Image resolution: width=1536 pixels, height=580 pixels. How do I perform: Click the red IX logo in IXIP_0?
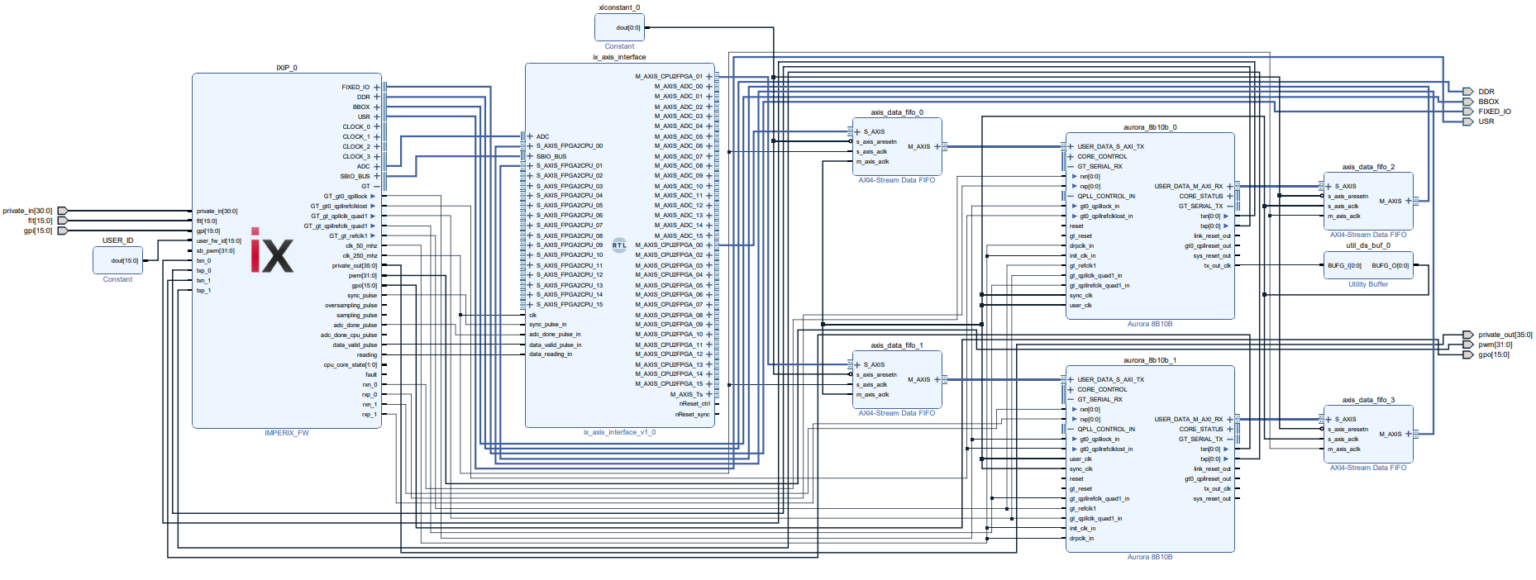click(x=271, y=255)
